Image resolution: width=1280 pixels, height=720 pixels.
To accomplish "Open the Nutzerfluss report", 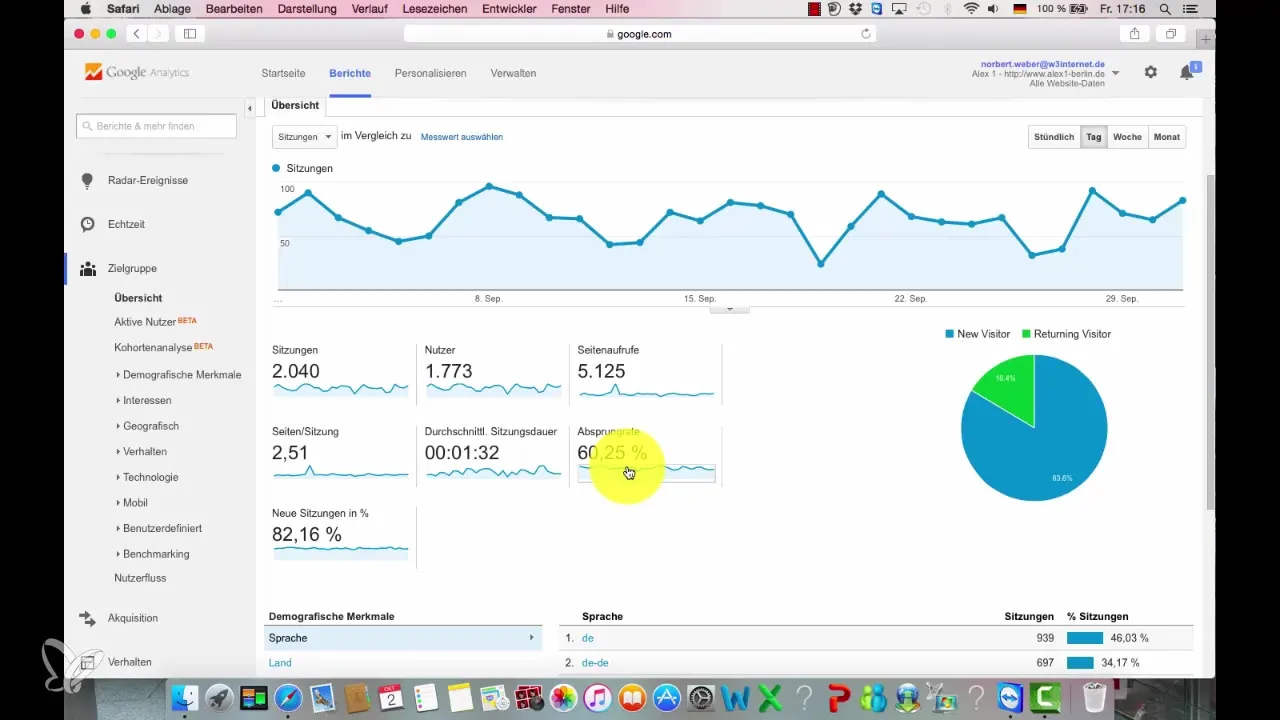I will 141,578.
